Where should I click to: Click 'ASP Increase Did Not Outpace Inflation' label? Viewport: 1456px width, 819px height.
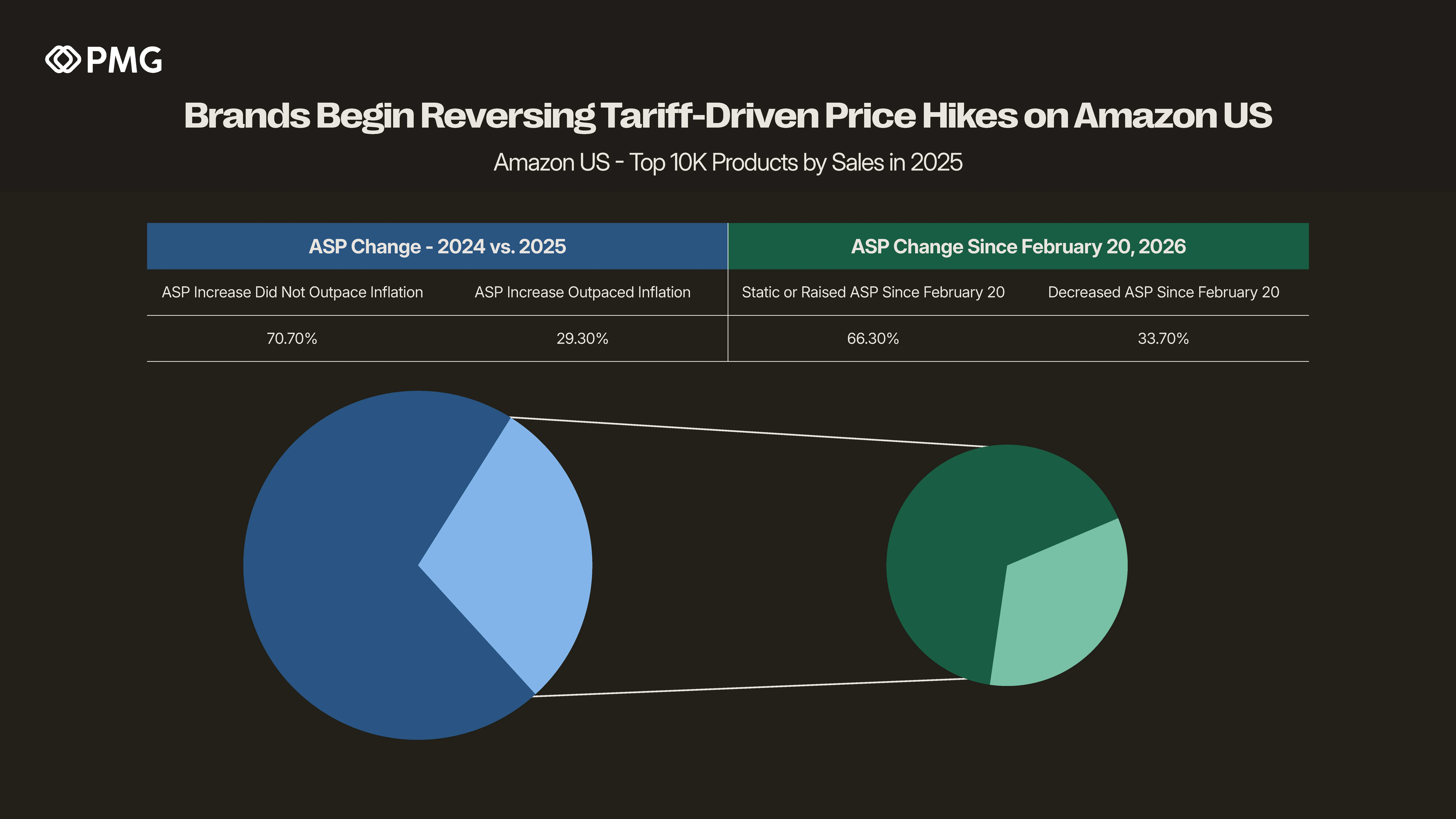(x=292, y=292)
